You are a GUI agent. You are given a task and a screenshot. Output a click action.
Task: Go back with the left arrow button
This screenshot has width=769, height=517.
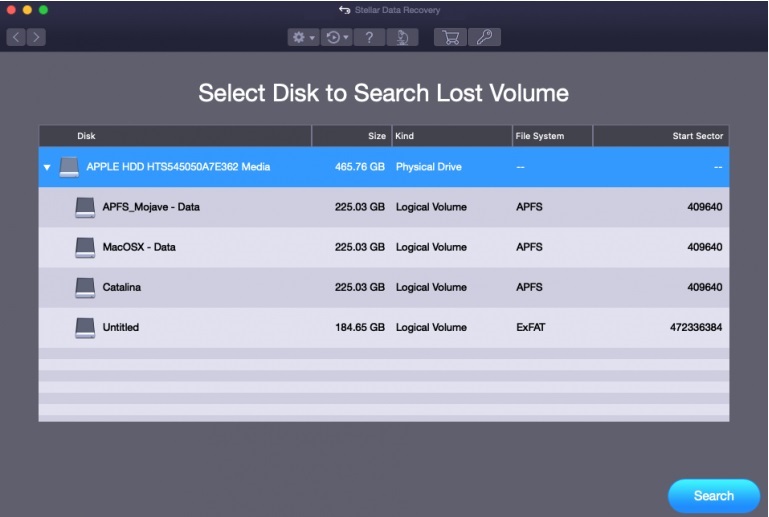click(16, 37)
